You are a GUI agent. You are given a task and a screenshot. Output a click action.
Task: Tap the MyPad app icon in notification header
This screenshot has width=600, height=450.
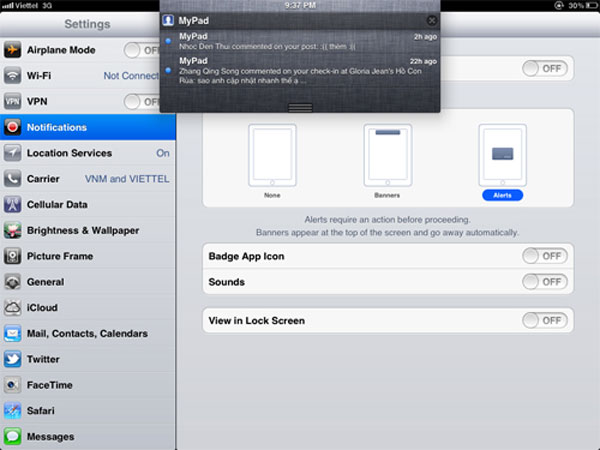[168, 20]
